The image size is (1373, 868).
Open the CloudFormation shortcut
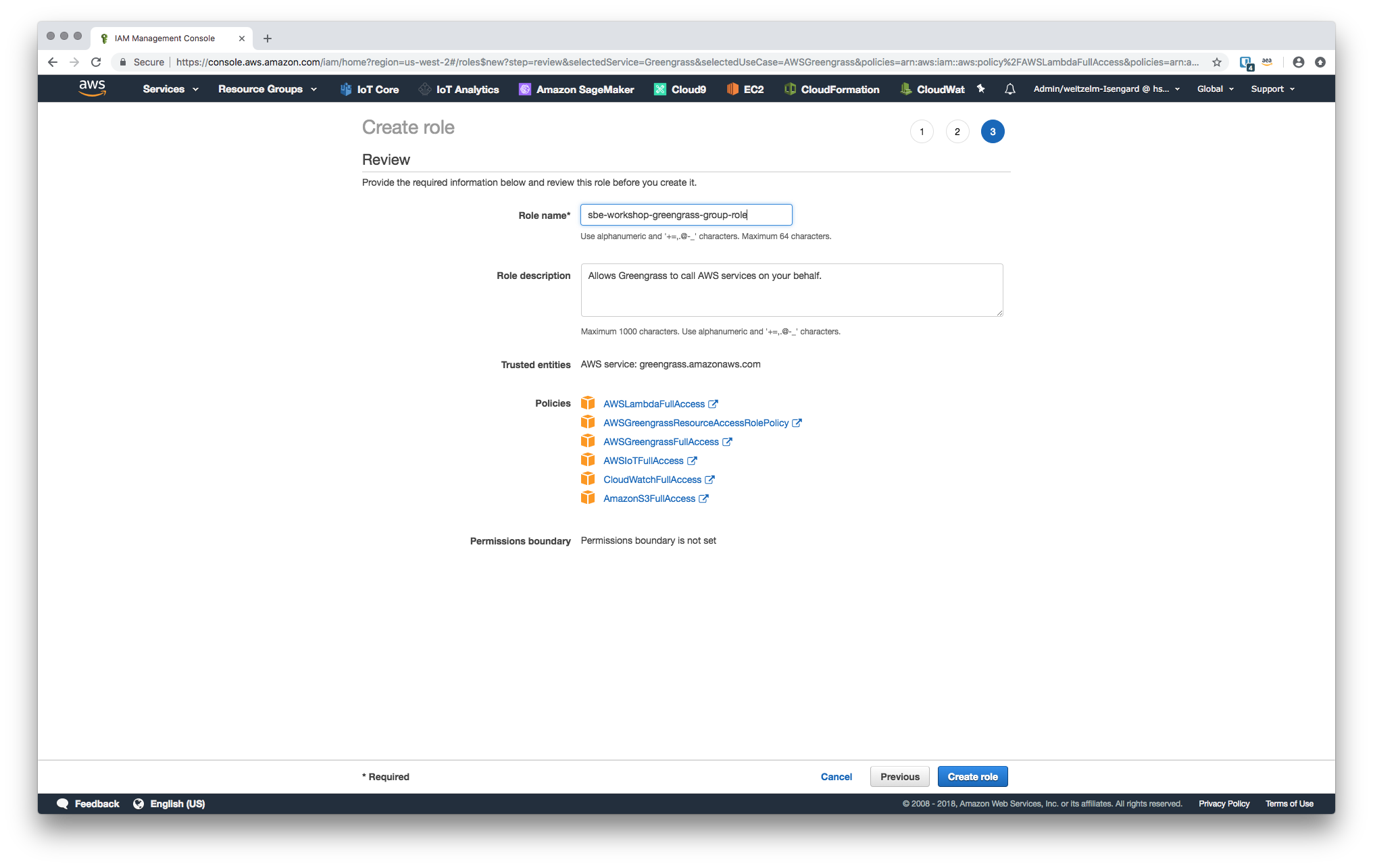(x=832, y=89)
